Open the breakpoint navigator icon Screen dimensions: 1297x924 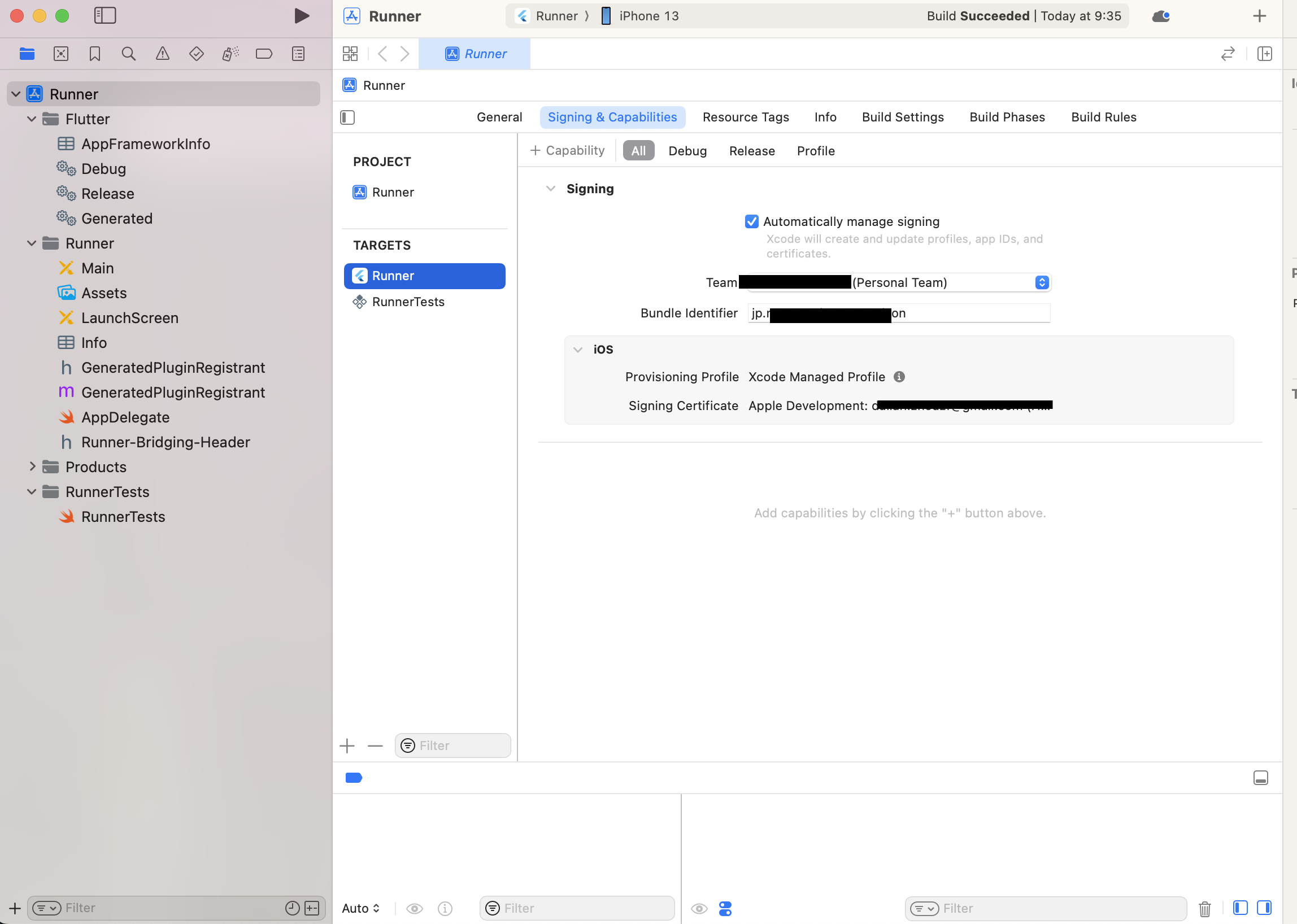(264, 54)
